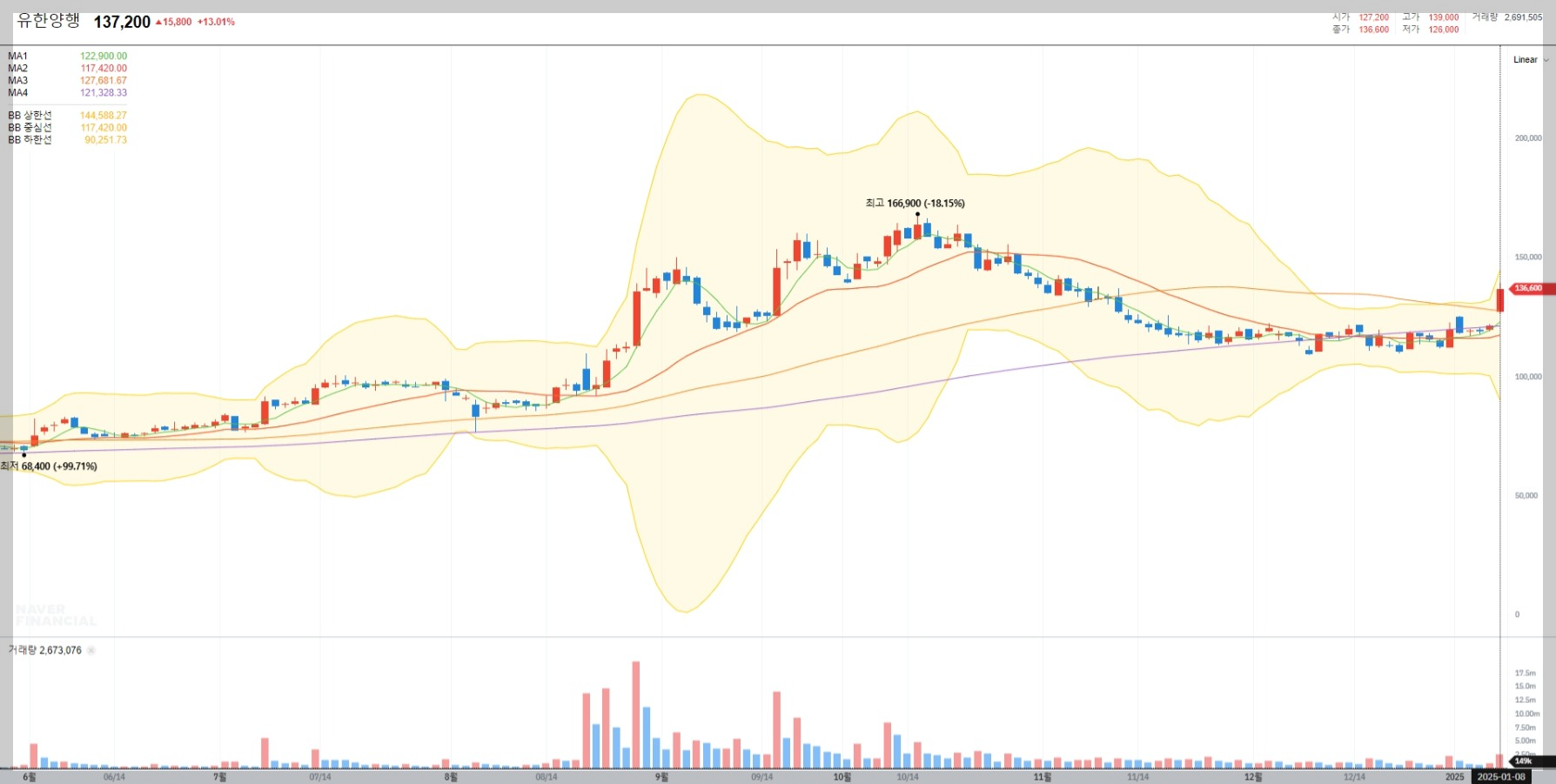Select the MA1 indicator label
The height and width of the screenshot is (784, 1556).
(x=17, y=56)
